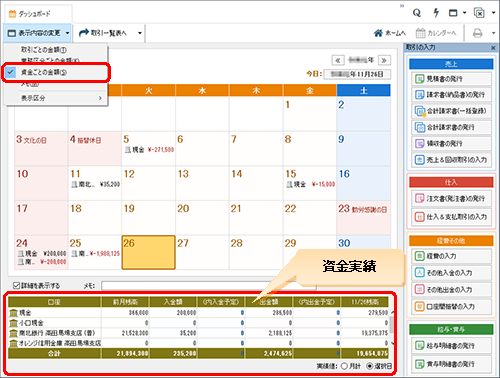
Task: Click the 小口現金 row in the funds table
Action: pyautogui.click(x=198, y=323)
